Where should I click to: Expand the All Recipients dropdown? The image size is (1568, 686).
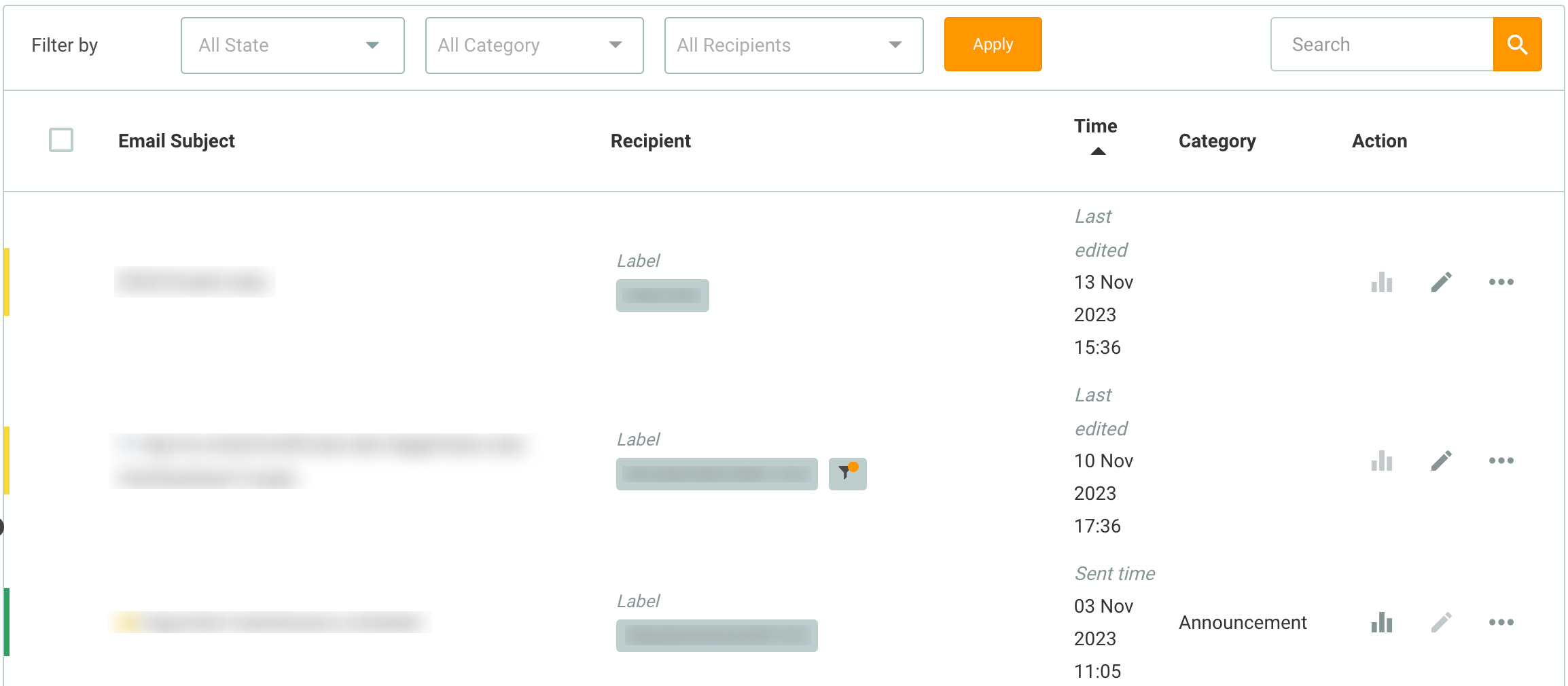pos(794,46)
